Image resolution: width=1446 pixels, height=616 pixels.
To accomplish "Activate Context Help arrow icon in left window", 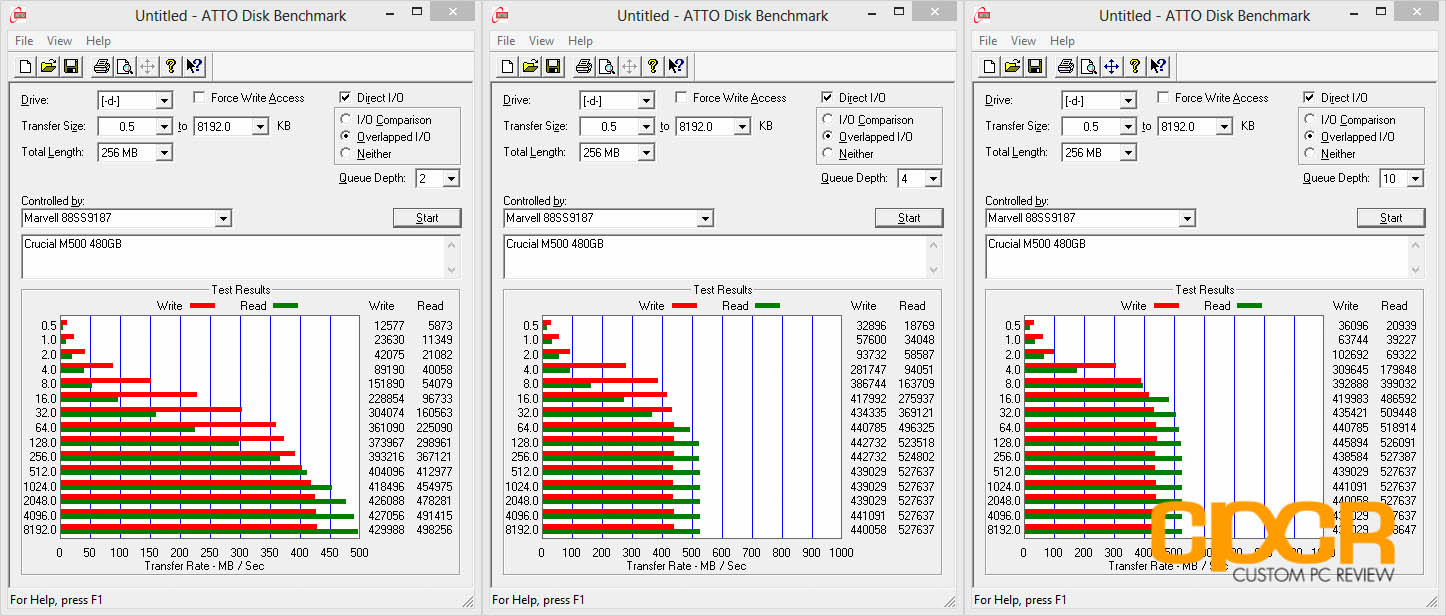I will point(194,66).
